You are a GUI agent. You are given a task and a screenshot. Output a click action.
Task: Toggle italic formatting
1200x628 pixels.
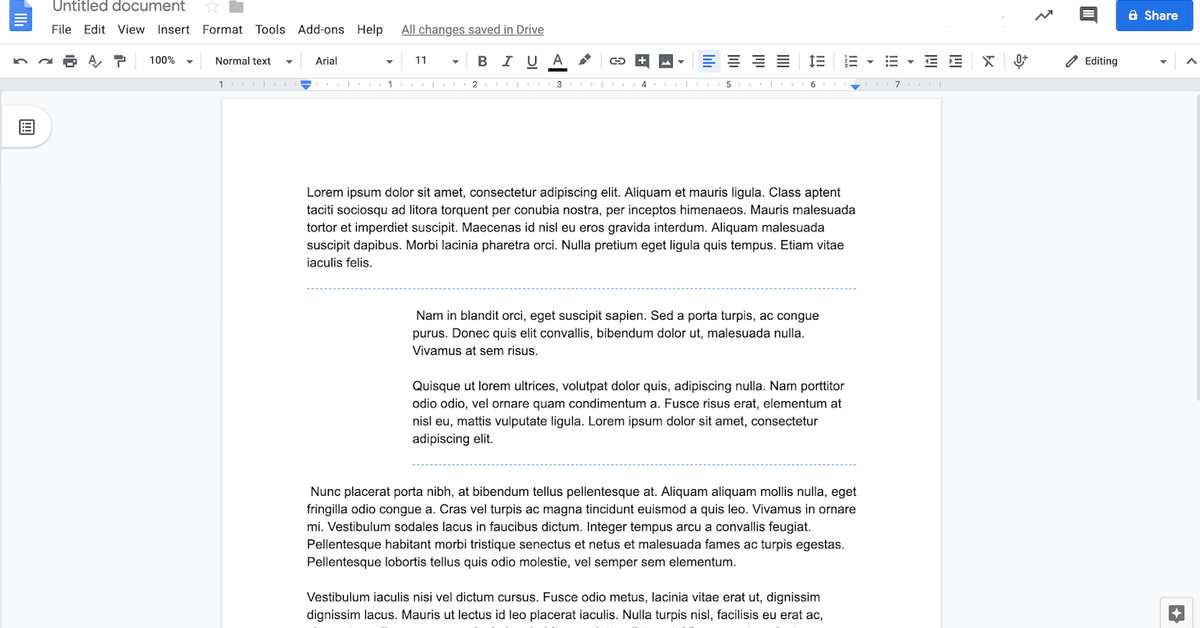(x=507, y=61)
